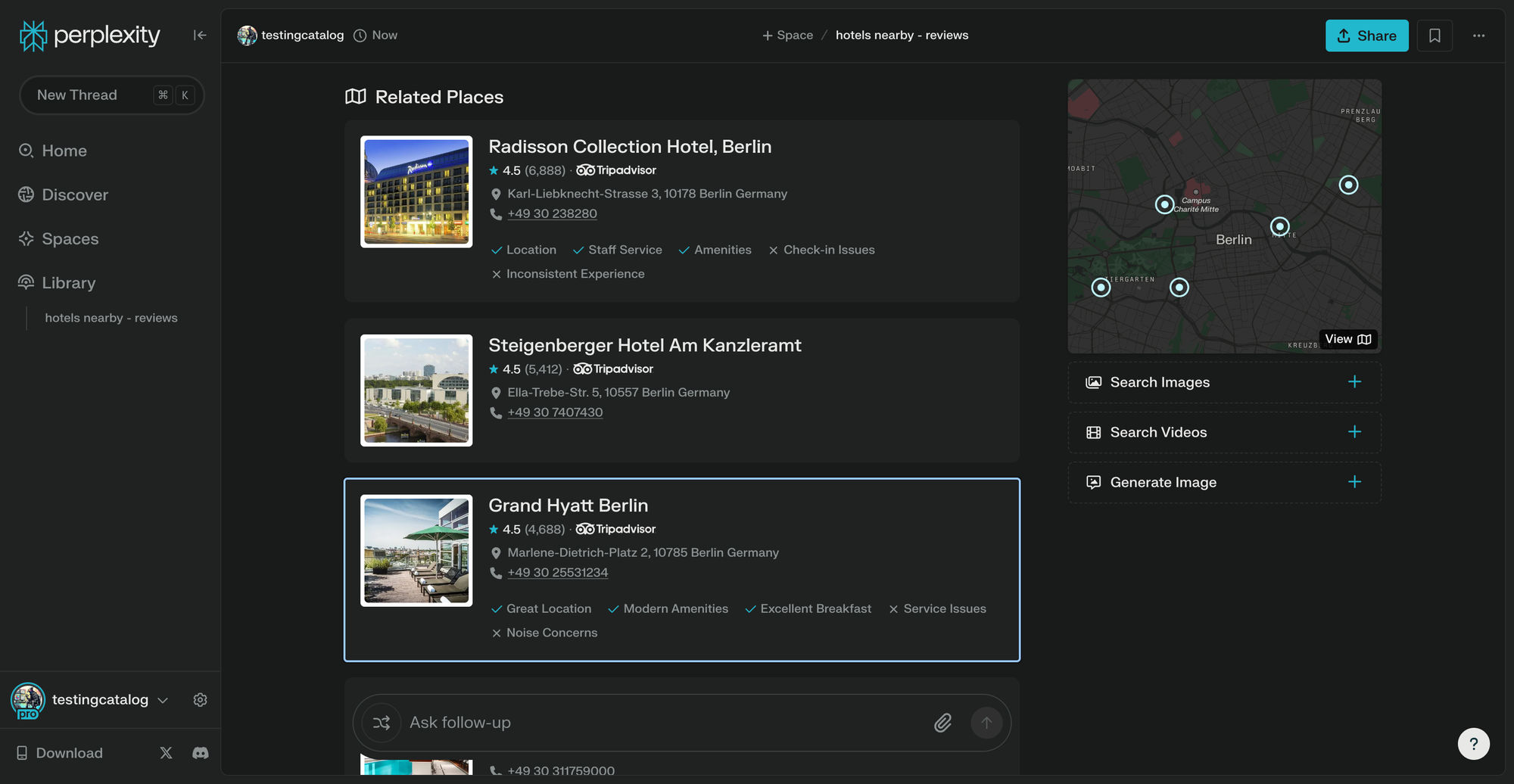Click the 'Now' timestamp in header
The image size is (1514, 784).
[375, 36]
